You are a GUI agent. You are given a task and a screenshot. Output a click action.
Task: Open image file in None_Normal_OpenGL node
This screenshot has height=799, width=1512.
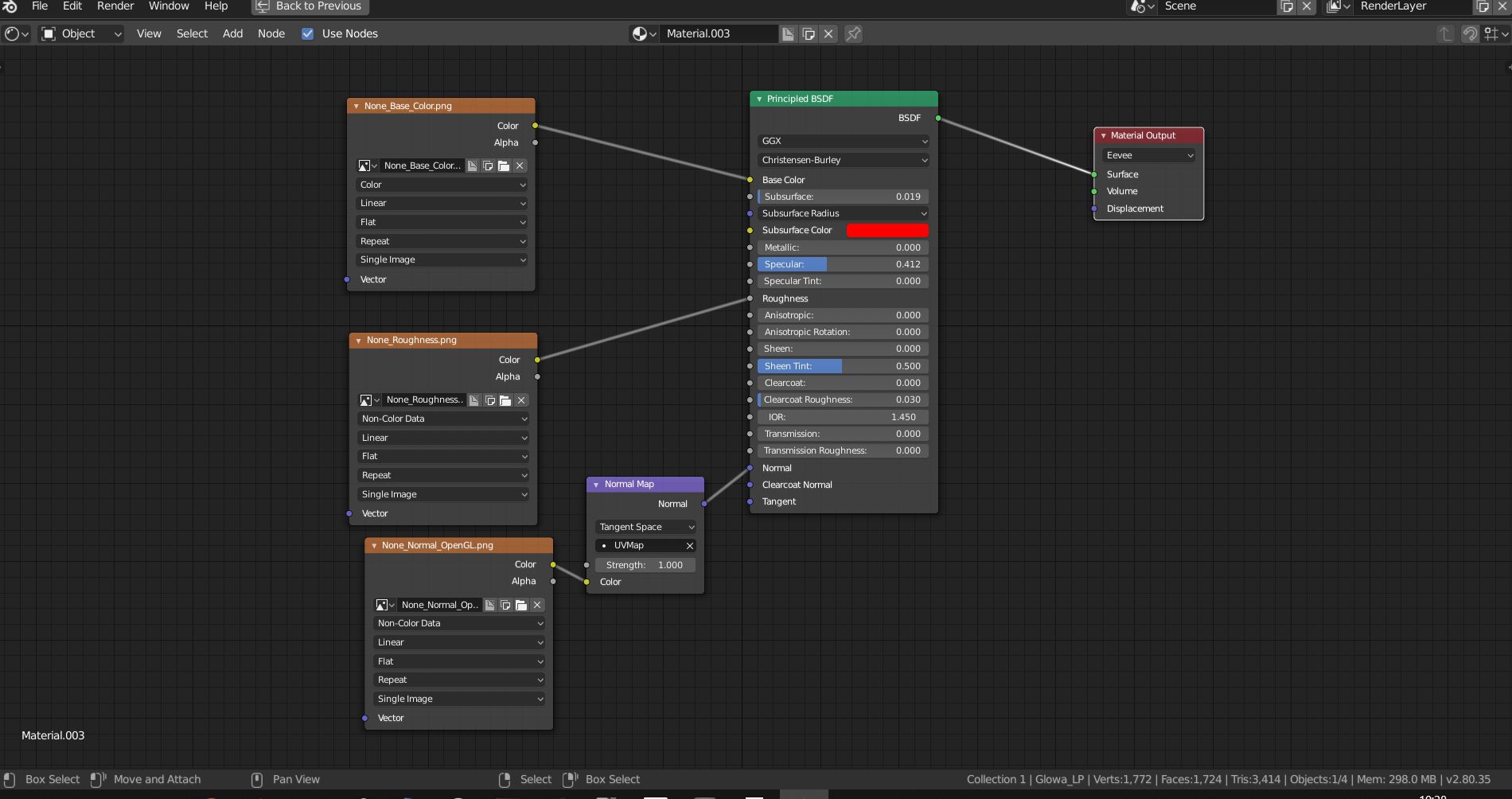[x=521, y=605]
